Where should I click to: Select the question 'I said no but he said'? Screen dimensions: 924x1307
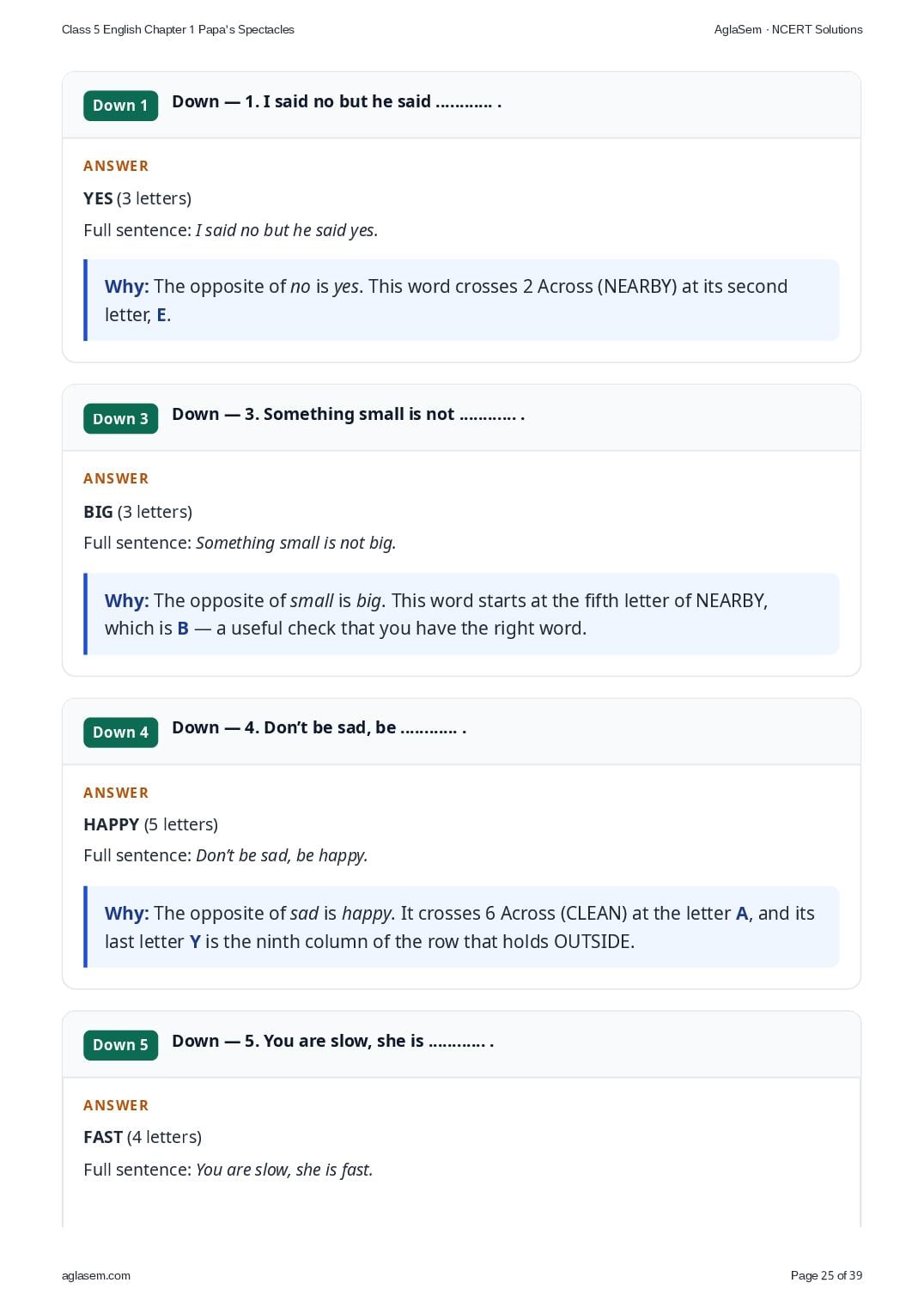(337, 101)
